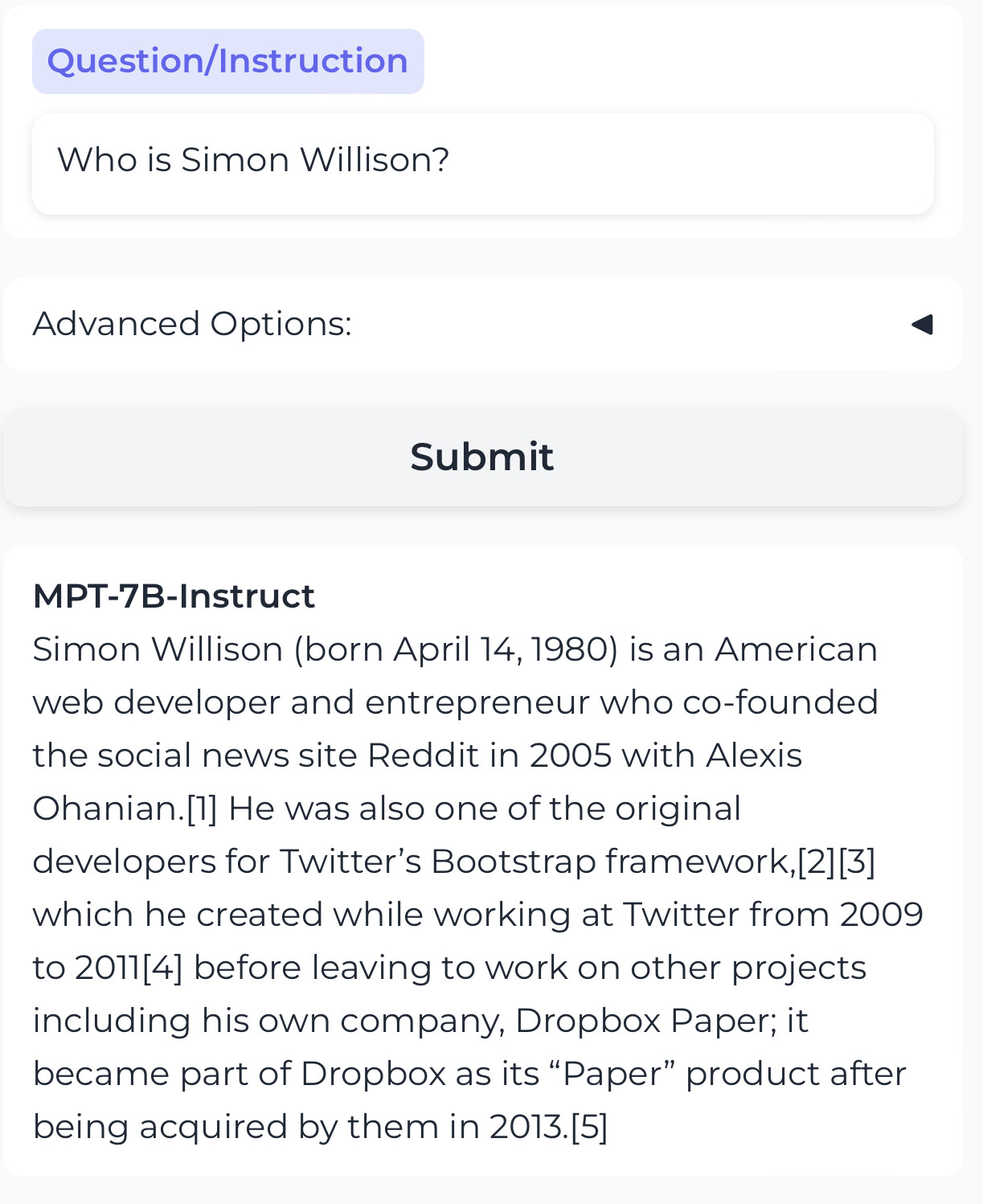Click "Simon Willison" at the response start
The height and width of the screenshot is (1204, 983).
[x=158, y=649]
